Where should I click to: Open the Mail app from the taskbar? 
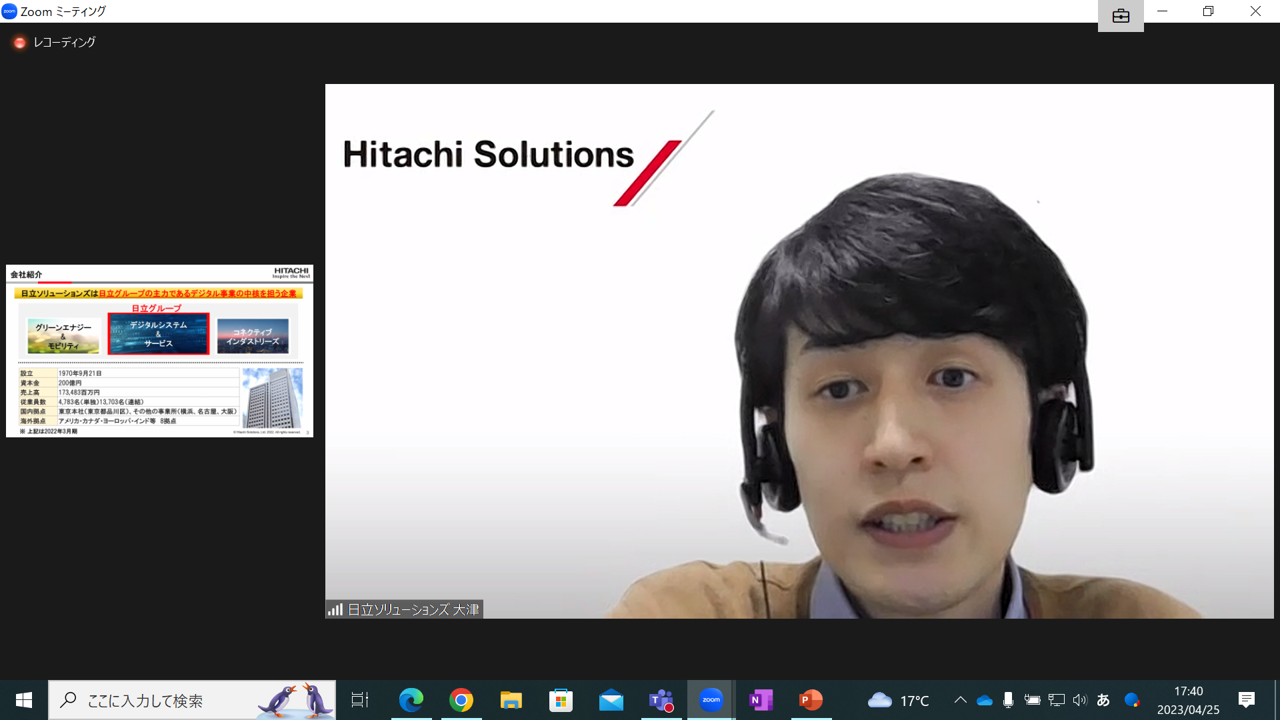[x=611, y=700]
